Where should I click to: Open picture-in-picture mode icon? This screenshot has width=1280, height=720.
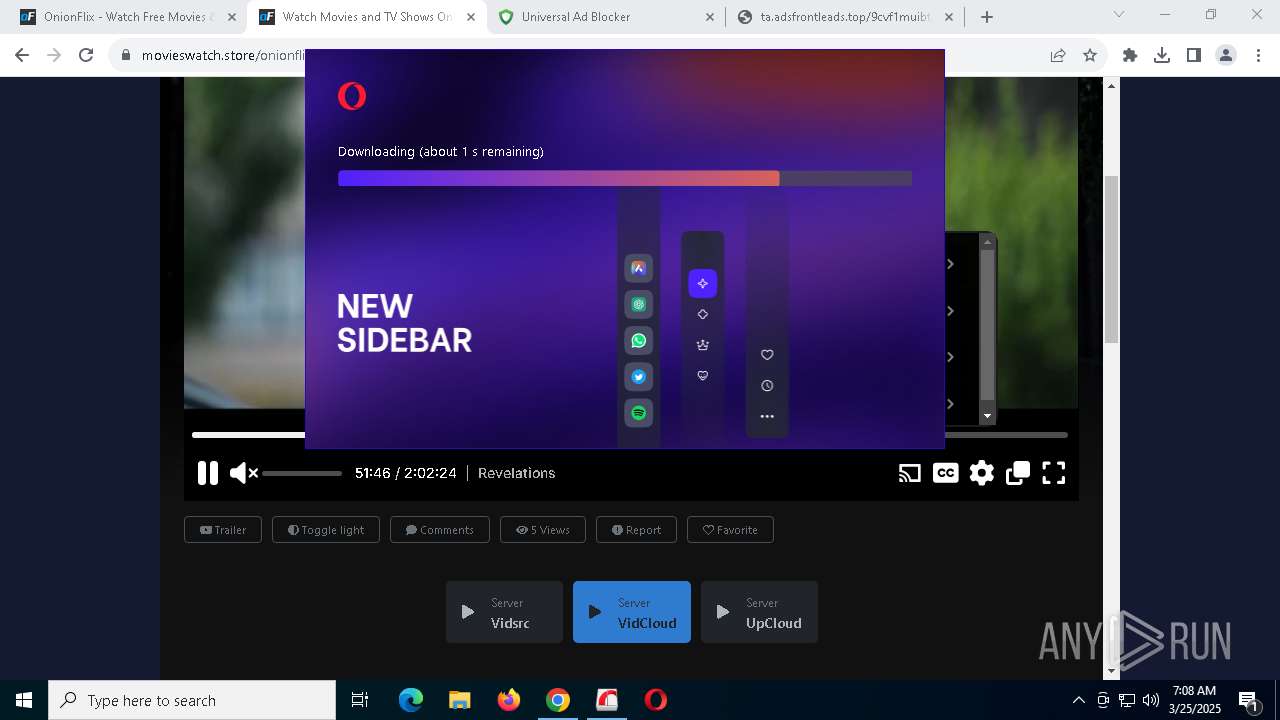tap(1018, 473)
